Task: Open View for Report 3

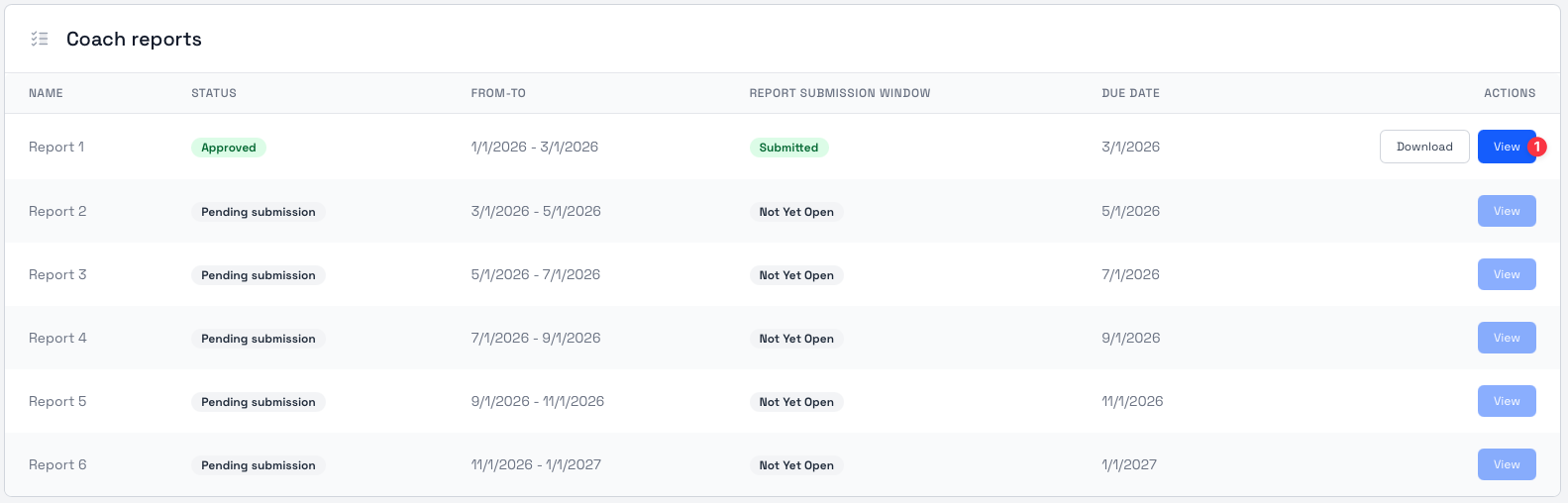Action: pyautogui.click(x=1506, y=274)
